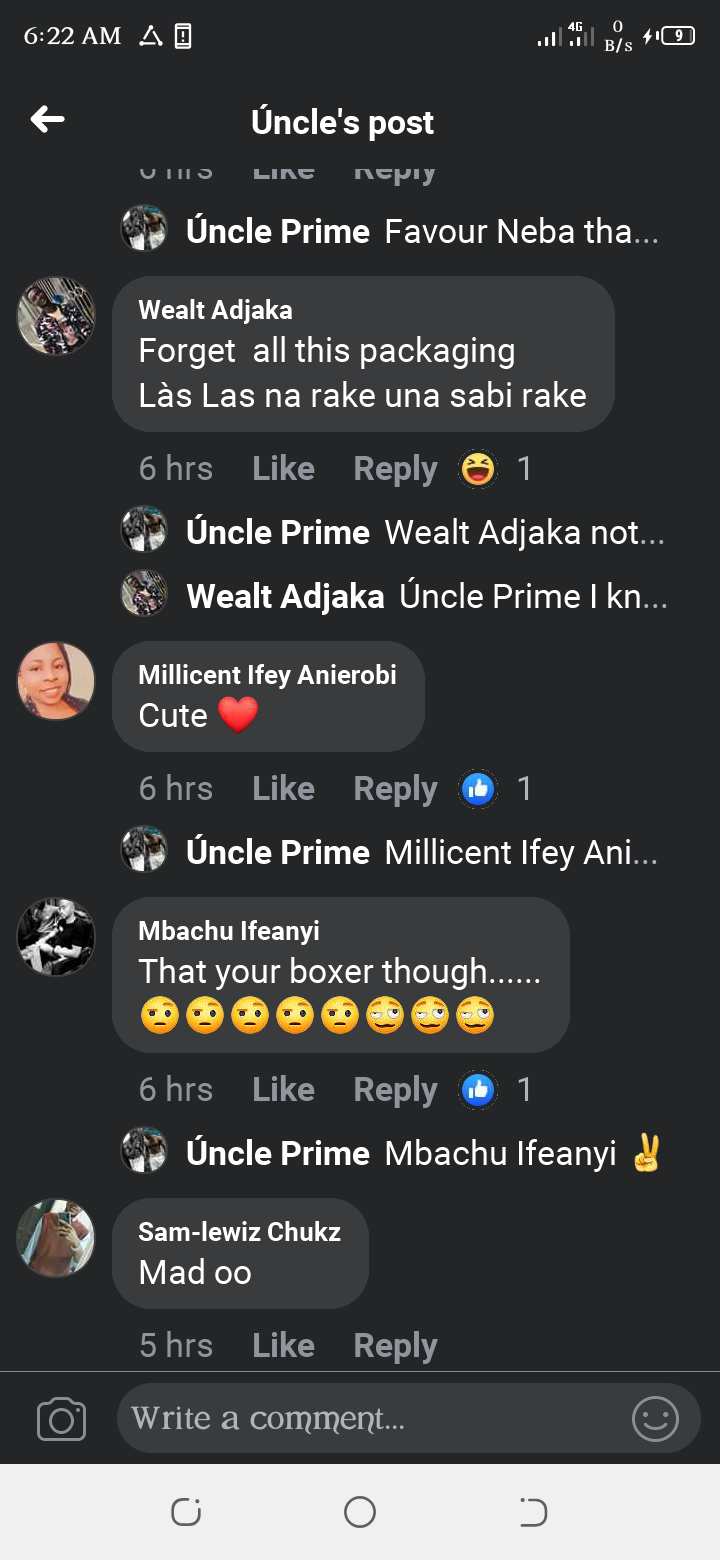Screen dimensions: 720x1560
Task: Expand Úncle Prime's truncated reply to Favour Neba
Action: coord(521,232)
